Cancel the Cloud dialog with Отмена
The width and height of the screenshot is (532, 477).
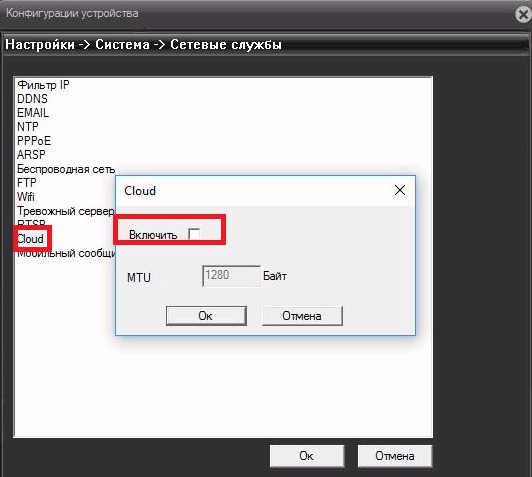302,316
